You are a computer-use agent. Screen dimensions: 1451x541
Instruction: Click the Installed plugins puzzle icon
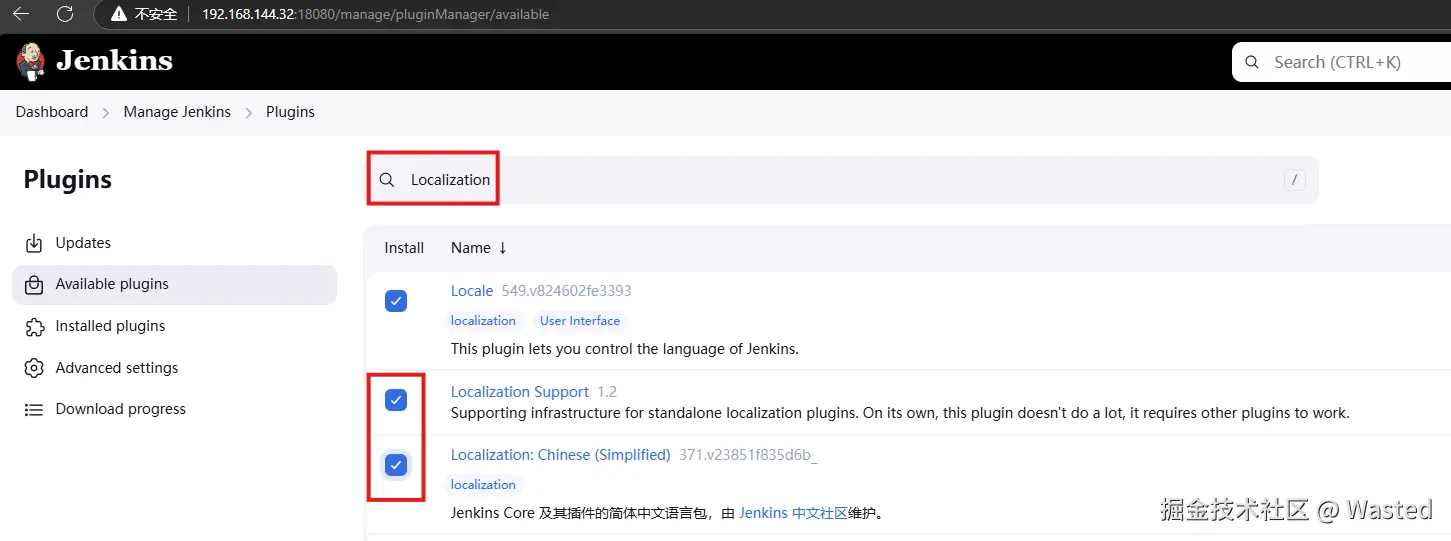pyautogui.click(x=34, y=326)
